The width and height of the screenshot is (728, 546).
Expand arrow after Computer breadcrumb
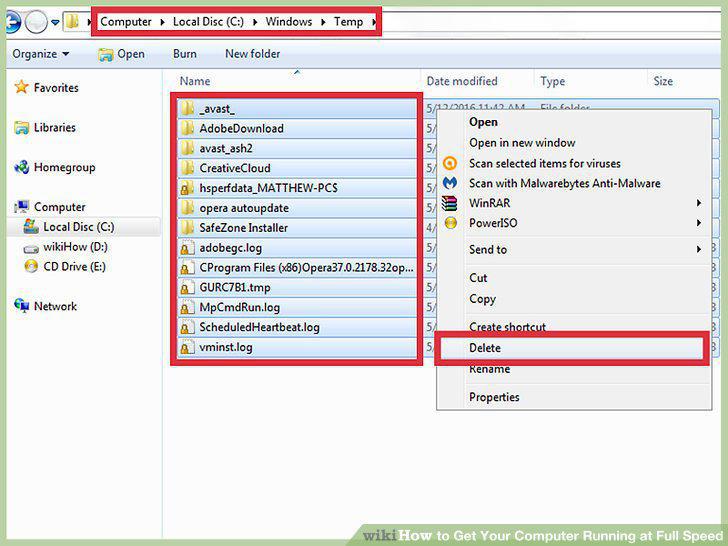[162, 22]
